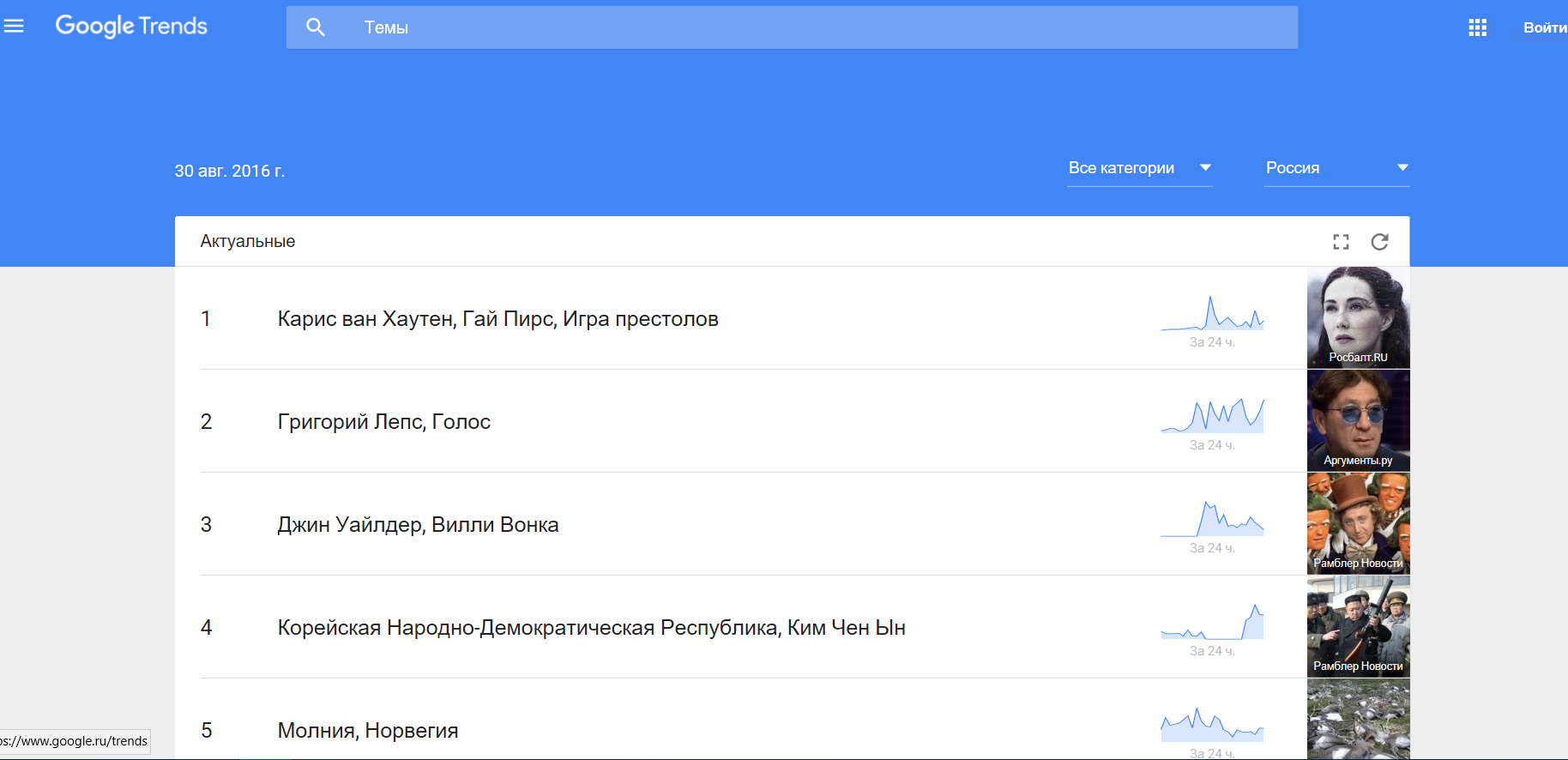Open trend Карис ван Хаутен, Гай Пирс

point(498,319)
